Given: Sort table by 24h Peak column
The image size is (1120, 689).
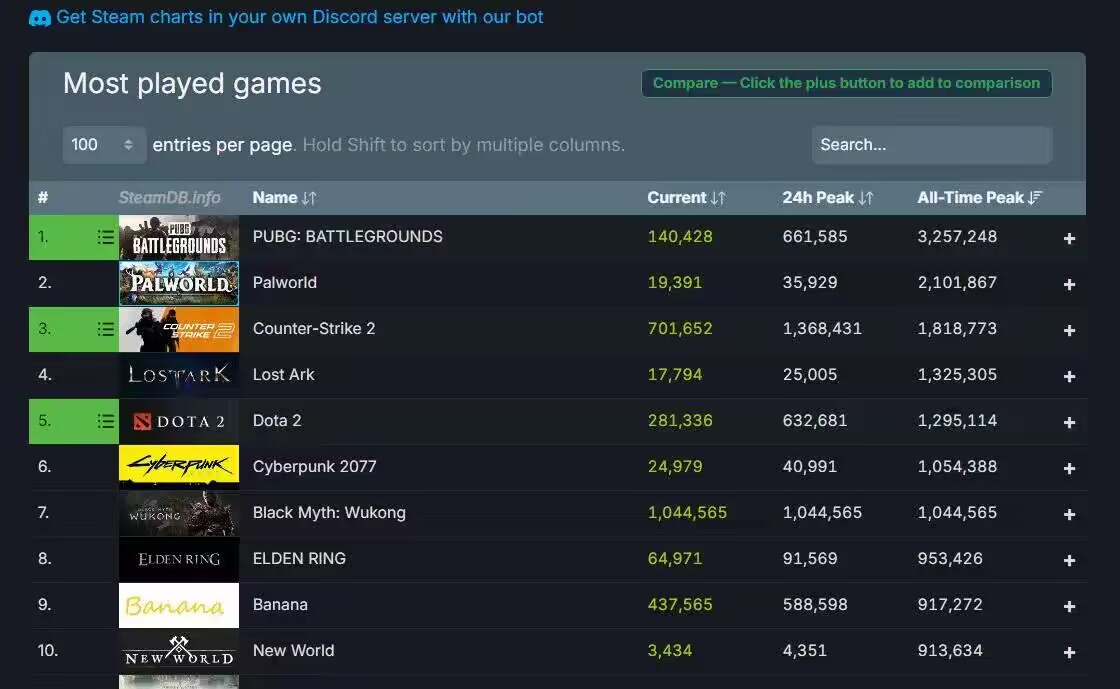Looking at the screenshot, I should [827, 198].
